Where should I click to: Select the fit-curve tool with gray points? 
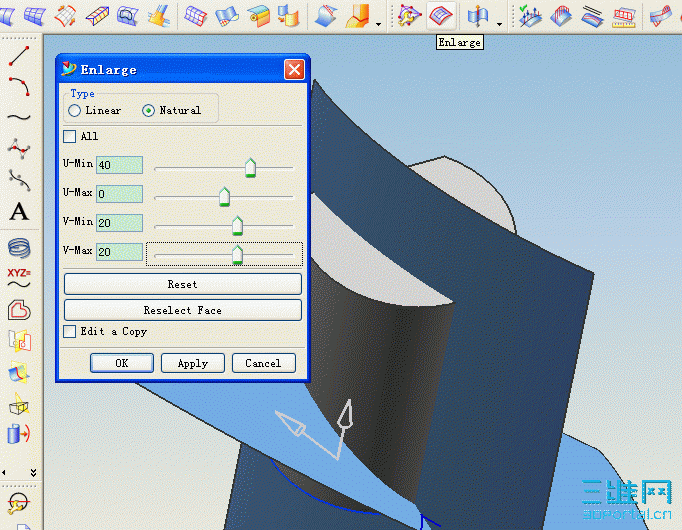(x=19, y=180)
